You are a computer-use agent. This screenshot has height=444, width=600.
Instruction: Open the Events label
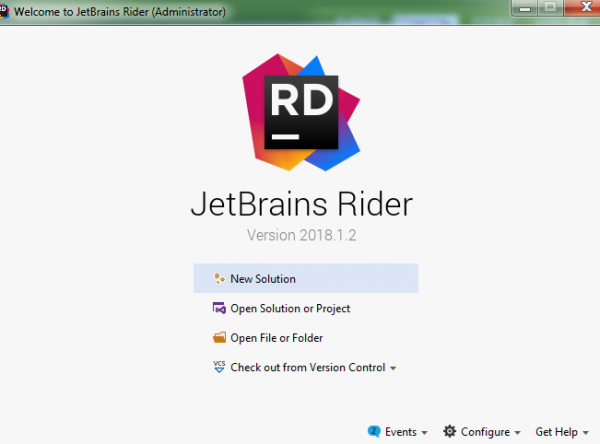(401, 432)
